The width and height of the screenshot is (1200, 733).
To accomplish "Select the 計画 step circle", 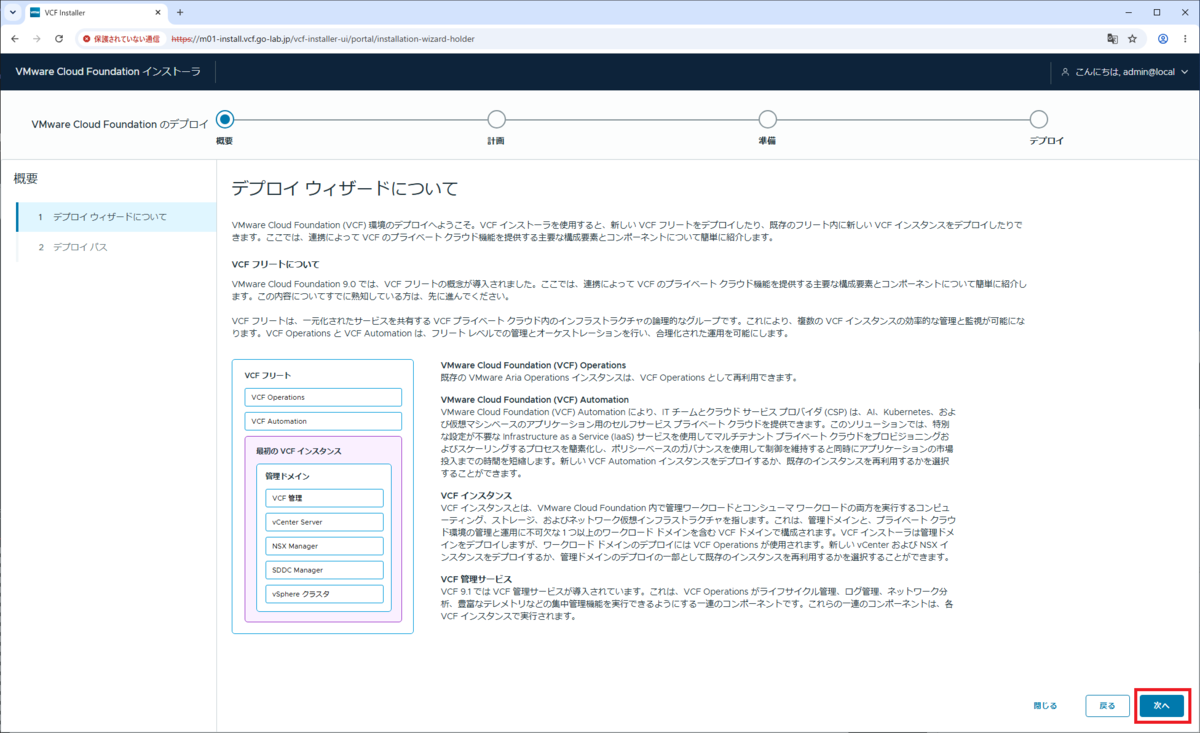I will coord(496,119).
